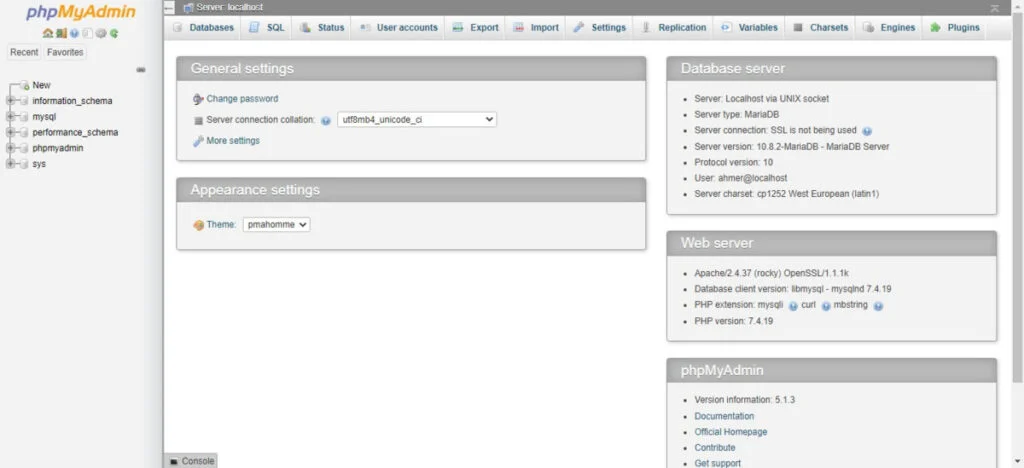
Task: Open the MariaDB documentation page icon
Action: point(88,33)
